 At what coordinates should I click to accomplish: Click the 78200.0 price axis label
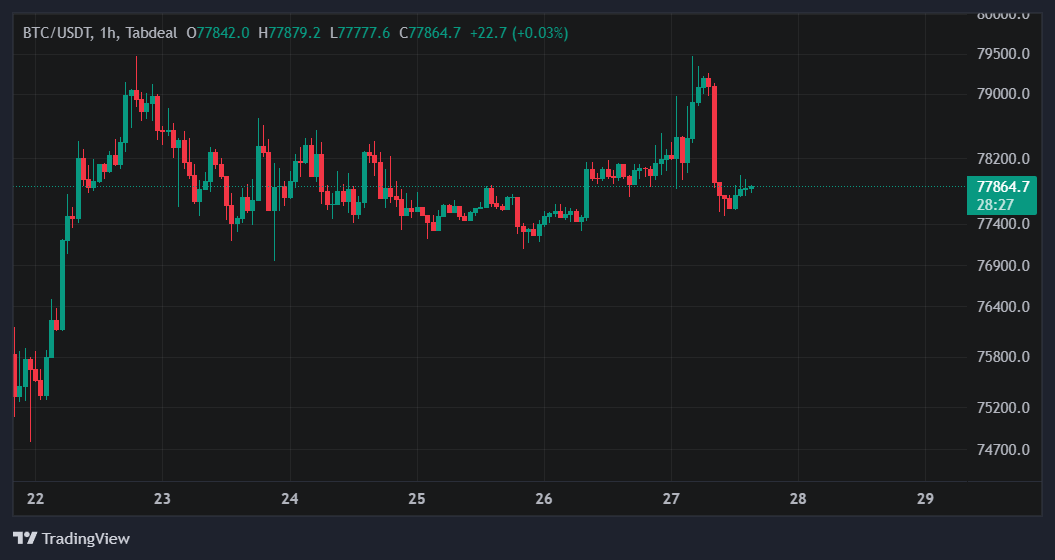[x=1003, y=159]
